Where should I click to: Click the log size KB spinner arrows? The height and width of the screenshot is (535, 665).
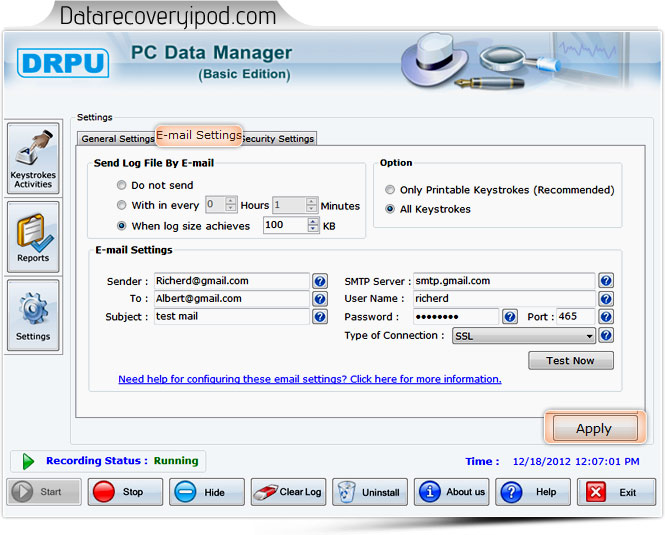pos(313,225)
